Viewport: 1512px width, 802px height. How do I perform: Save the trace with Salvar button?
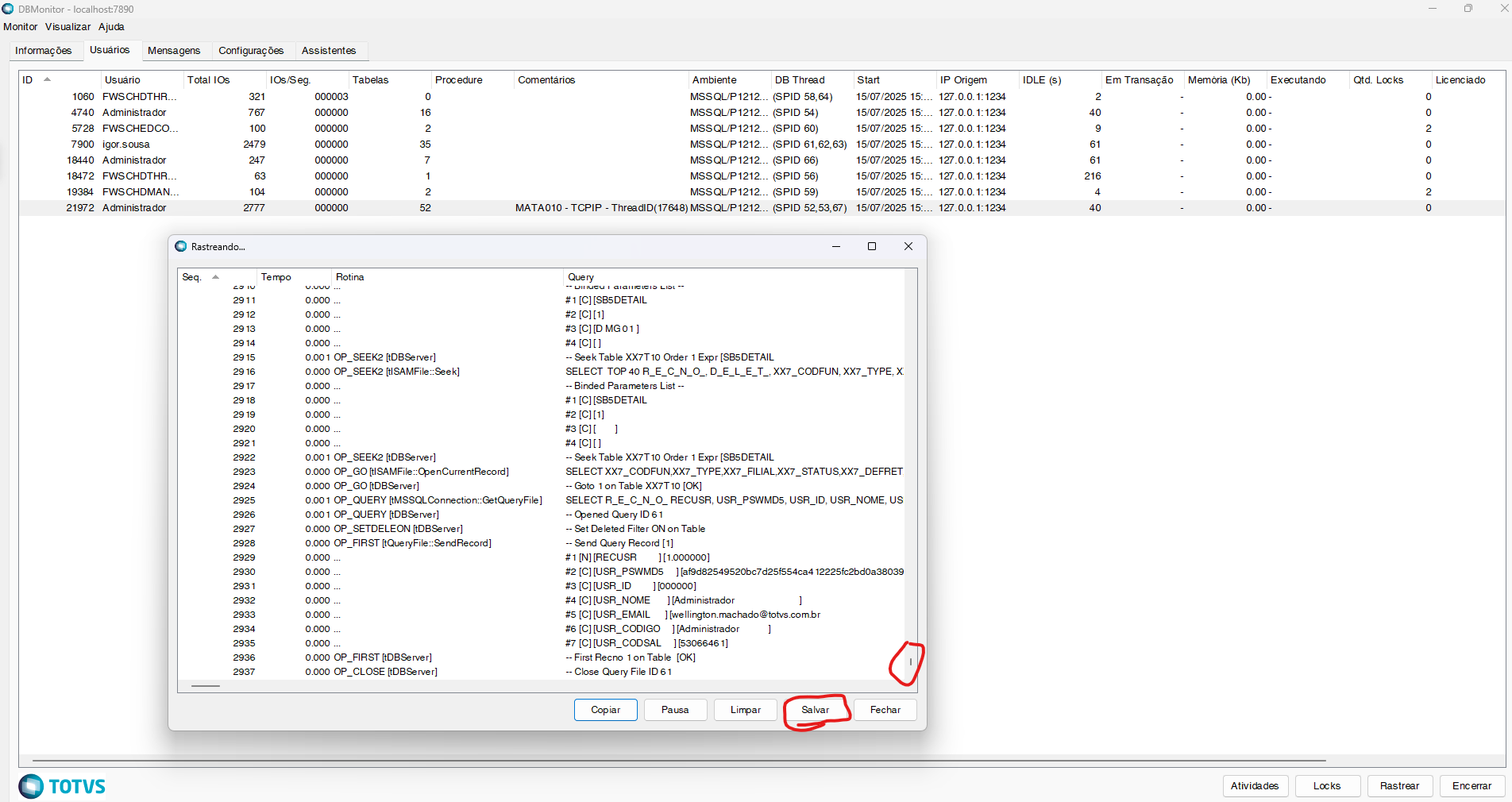point(816,710)
